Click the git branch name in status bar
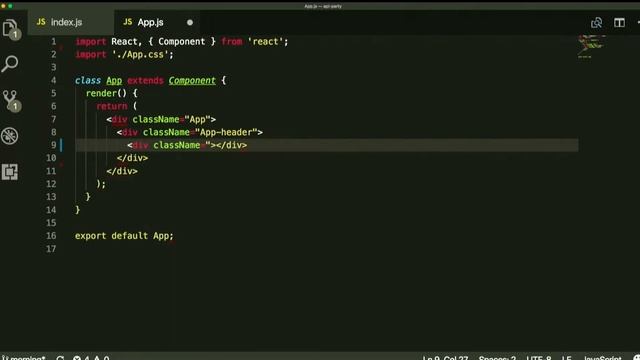Screen dimensions: 640x360 [x=24, y=358]
